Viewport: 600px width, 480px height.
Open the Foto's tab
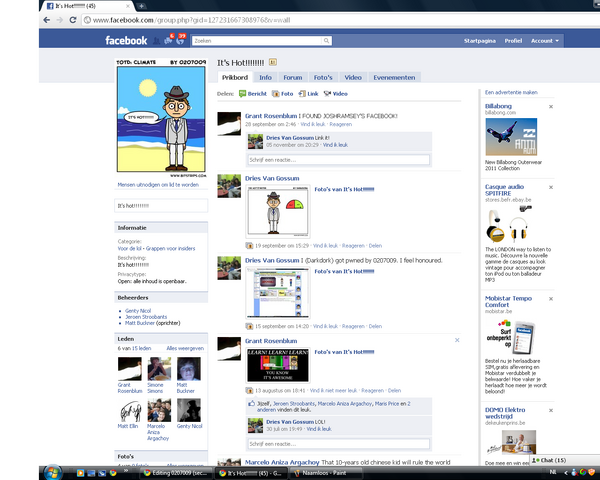click(x=323, y=77)
